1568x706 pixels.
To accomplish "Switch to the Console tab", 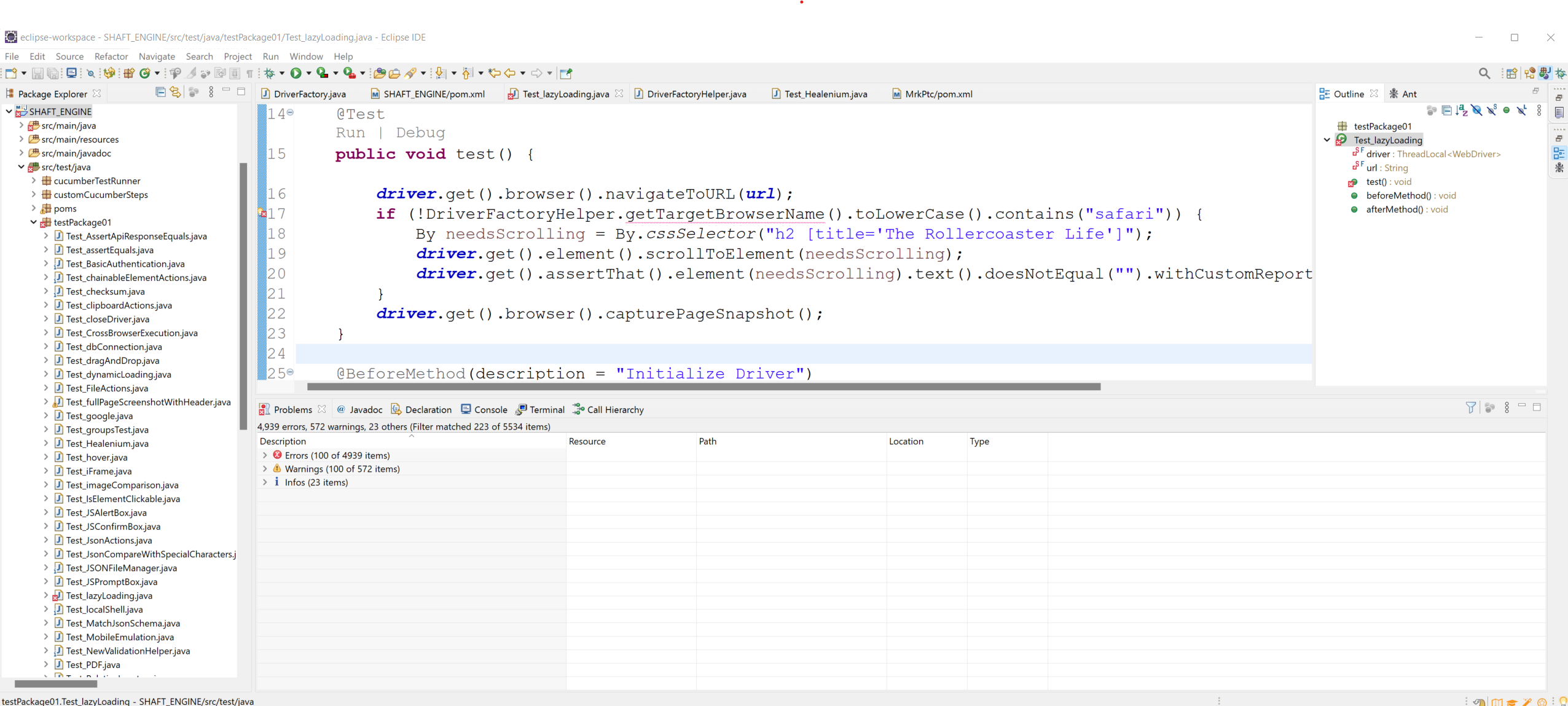I will 484,410.
